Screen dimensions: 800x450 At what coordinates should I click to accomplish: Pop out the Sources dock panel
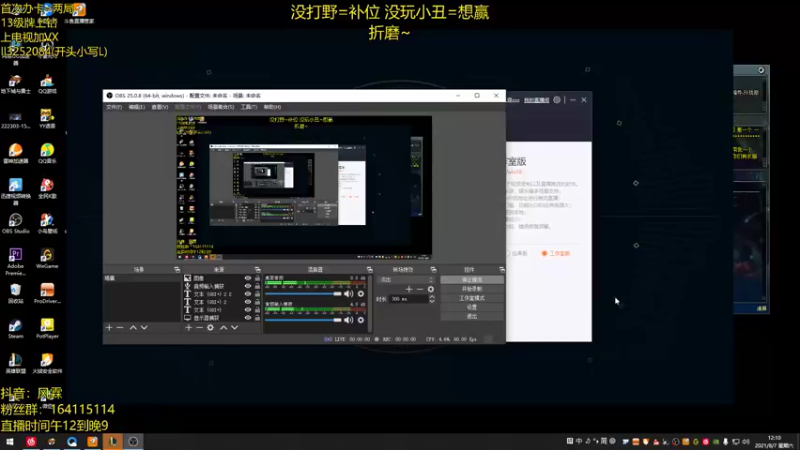point(257,269)
